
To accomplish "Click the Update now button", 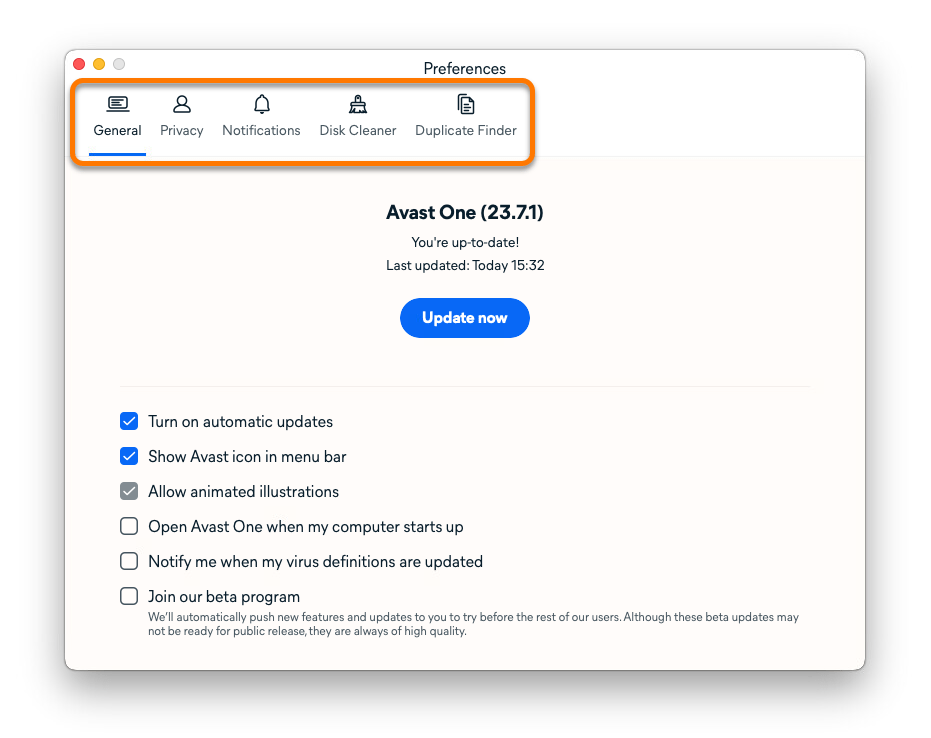I will (464, 317).
